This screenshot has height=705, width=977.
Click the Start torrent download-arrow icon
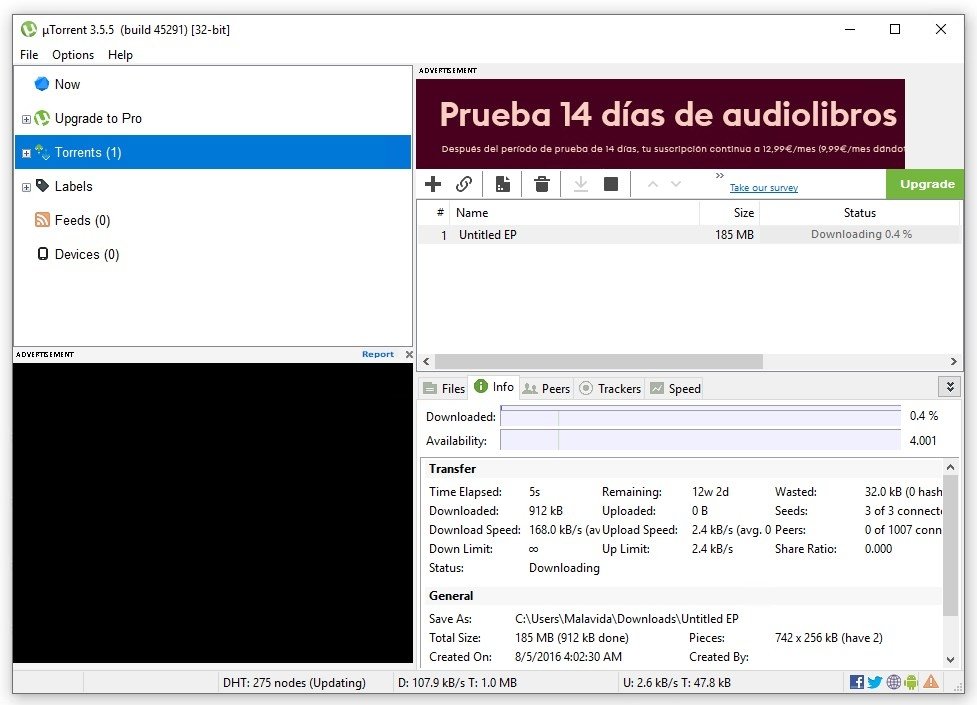tap(581, 184)
